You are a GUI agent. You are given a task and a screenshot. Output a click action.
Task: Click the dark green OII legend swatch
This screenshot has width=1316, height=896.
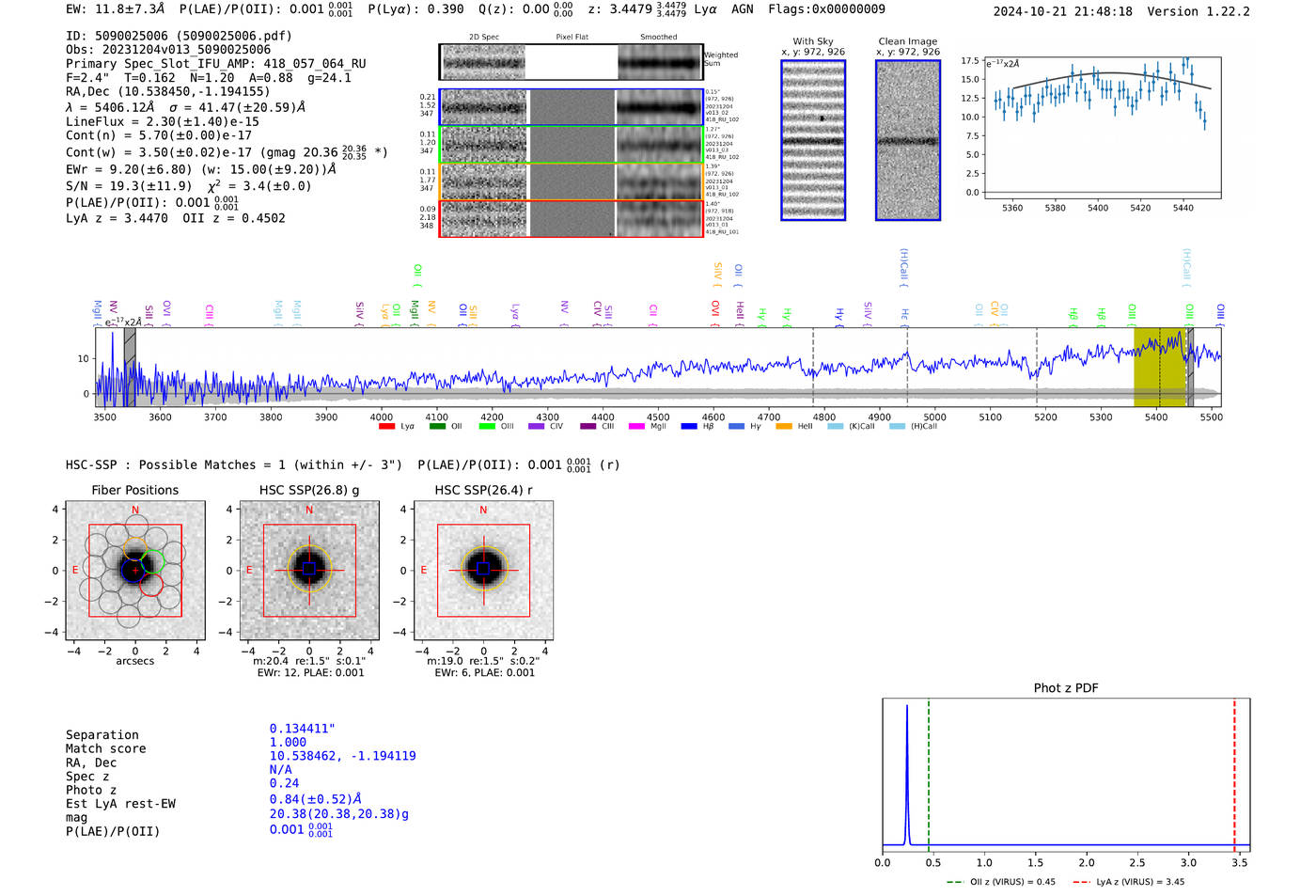[x=437, y=426]
